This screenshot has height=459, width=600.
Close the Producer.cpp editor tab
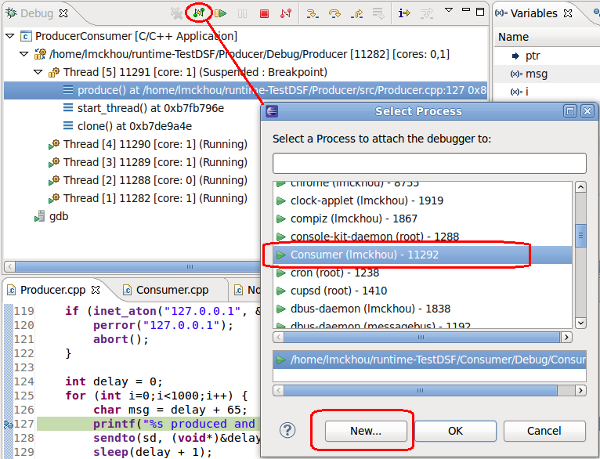pyautogui.click(x=95, y=290)
